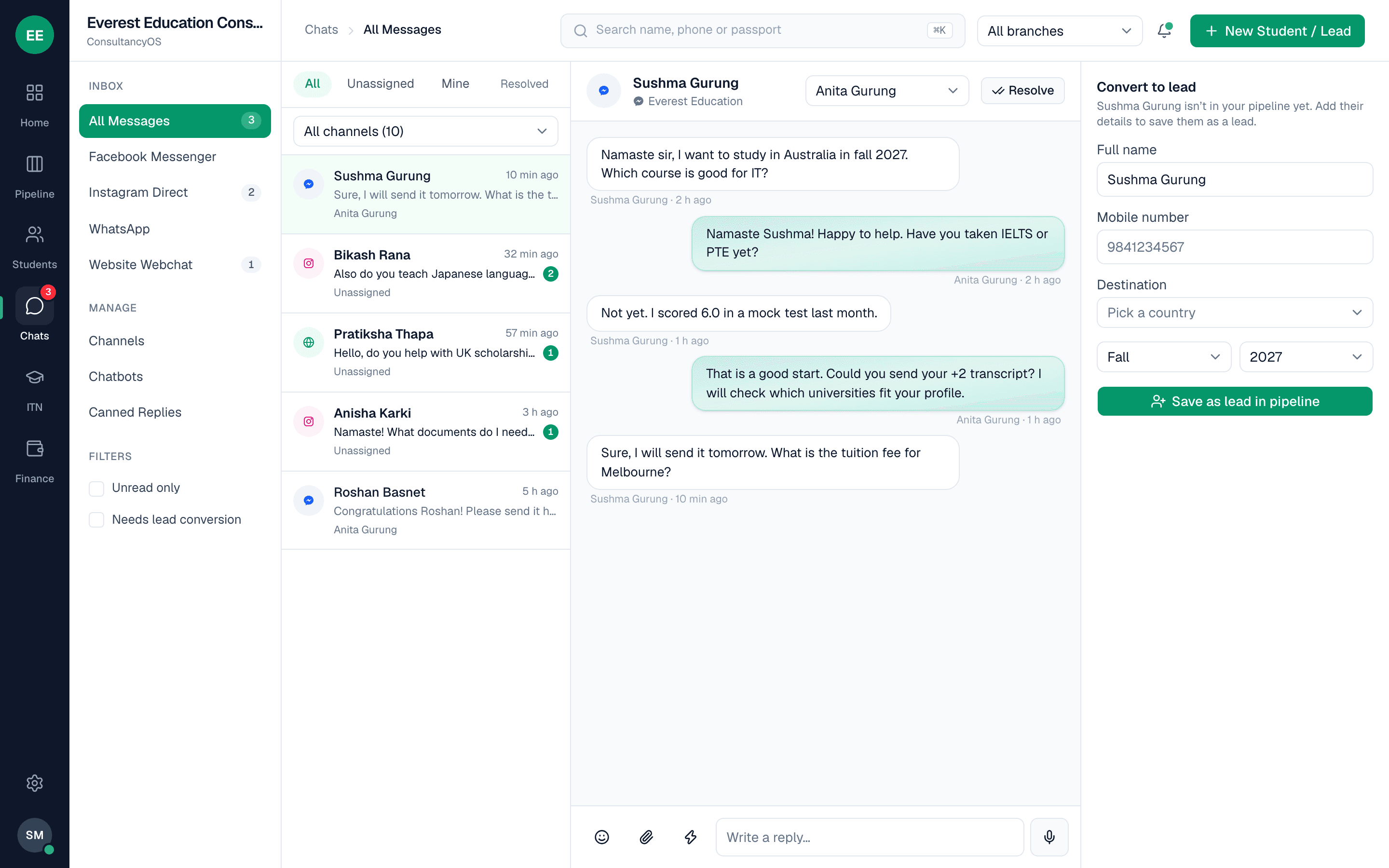The height and width of the screenshot is (868, 1389).
Task: Open notifications bell
Action: click(1165, 30)
